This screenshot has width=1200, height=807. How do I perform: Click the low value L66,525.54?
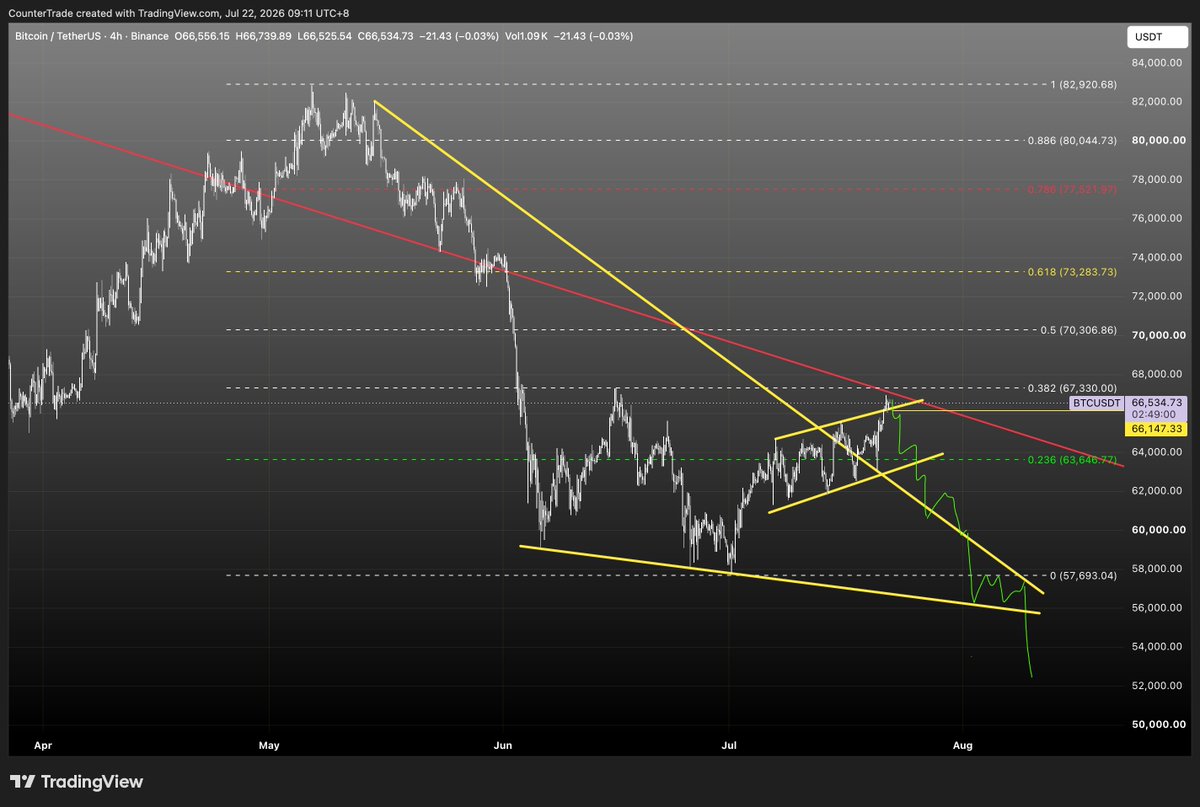(x=324, y=36)
